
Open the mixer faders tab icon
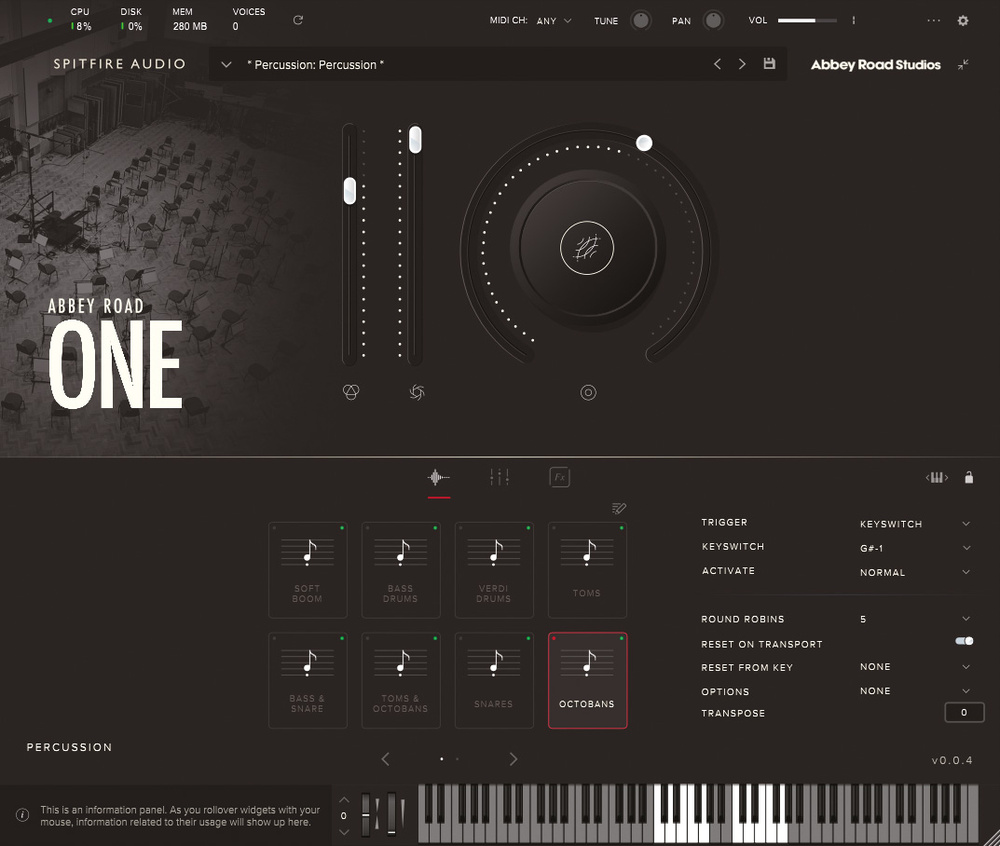500,478
